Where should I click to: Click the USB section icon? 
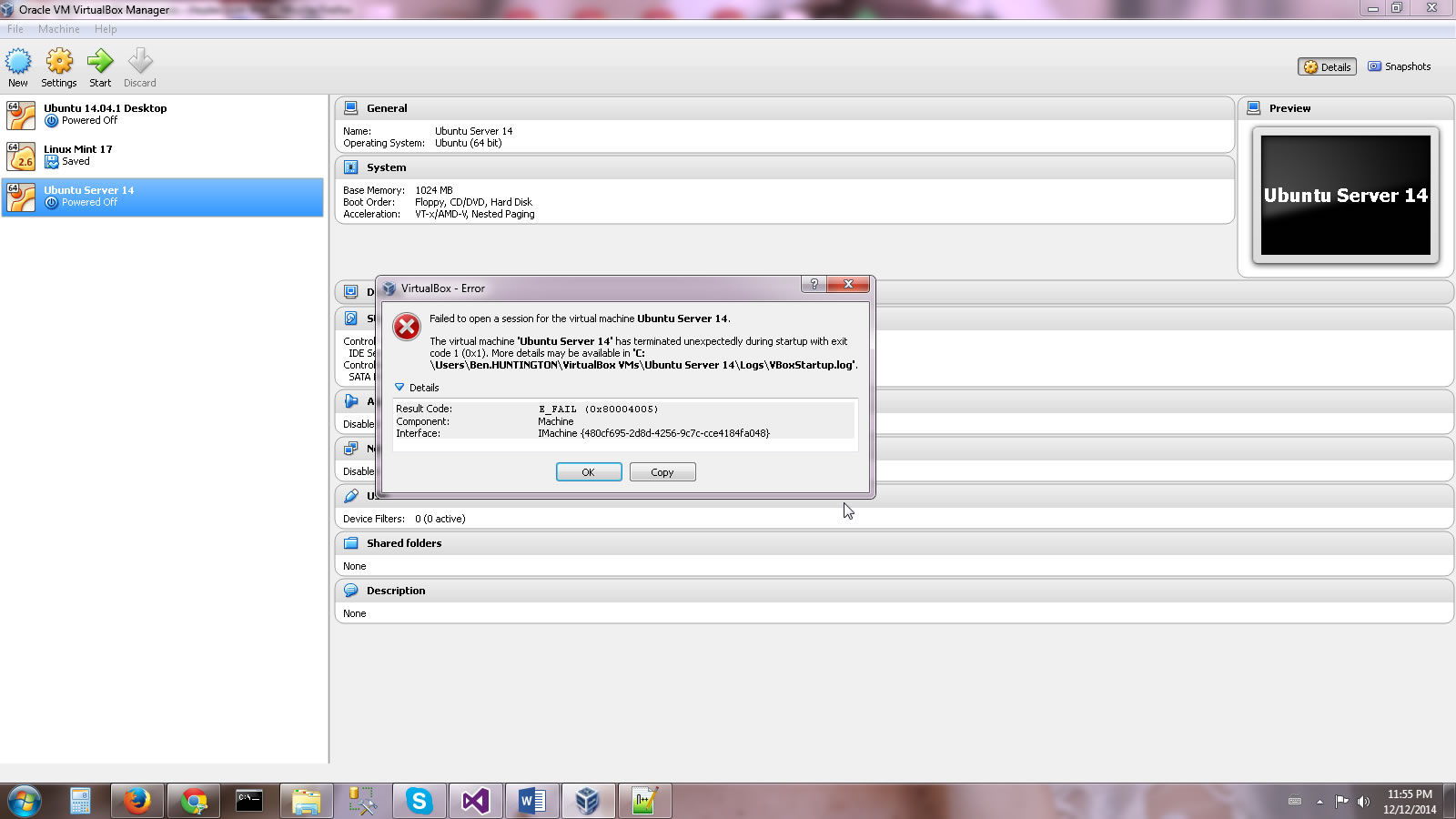point(351,495)
